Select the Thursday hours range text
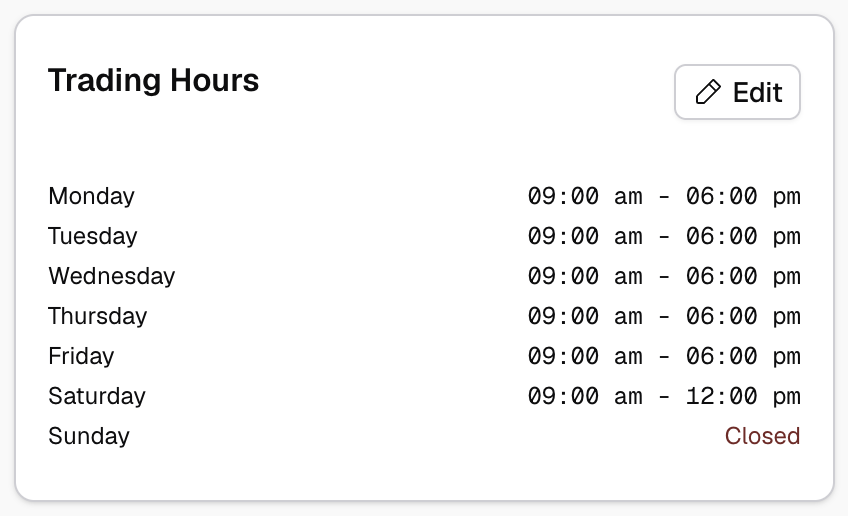Image resolution: width=848 pixels, height=516 pixels. pyautogui.click(x=664, y=316)
